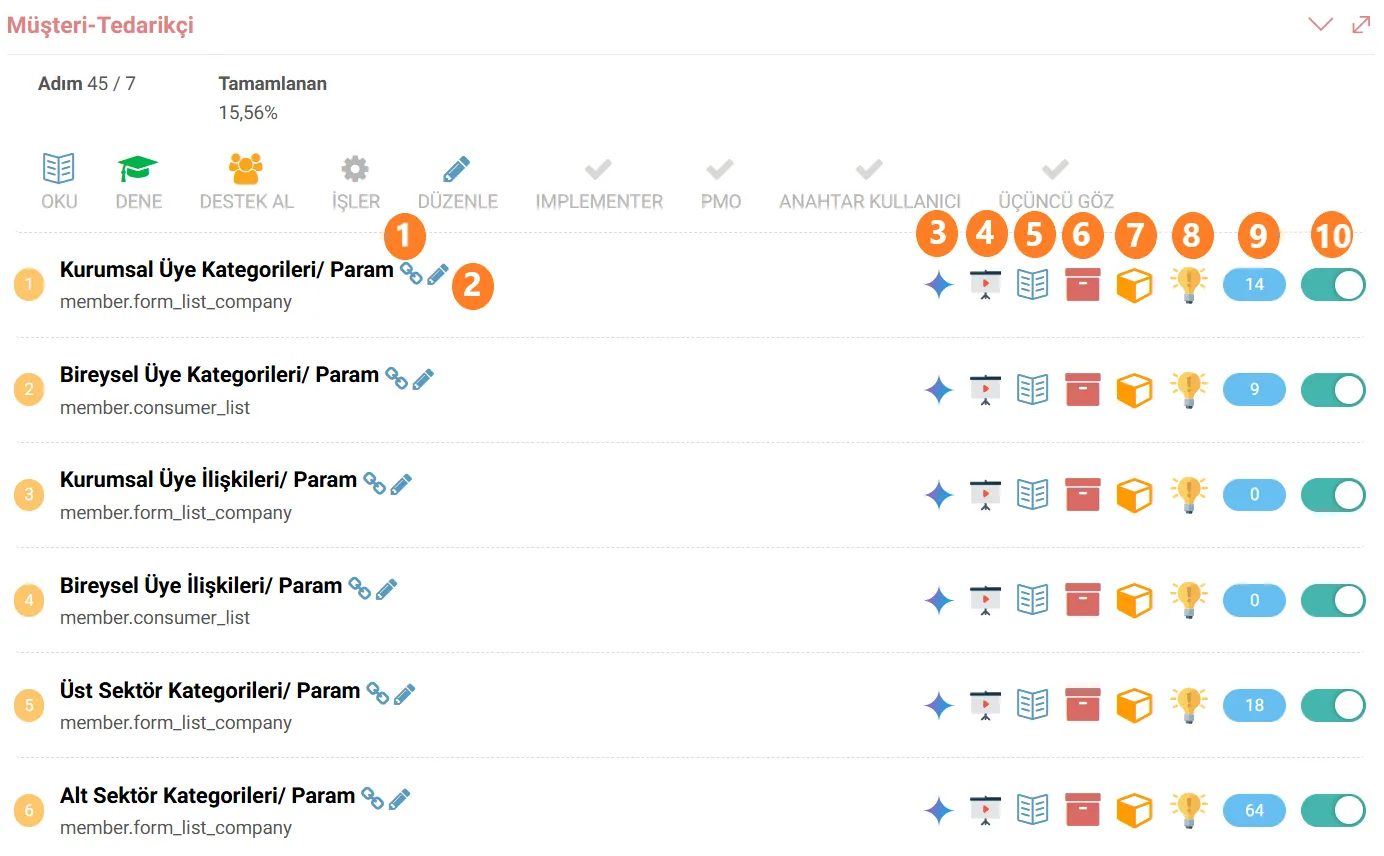
Task: Expand the panel to fullscreen with the arrow icon
Action: (x=1361, y=25)
